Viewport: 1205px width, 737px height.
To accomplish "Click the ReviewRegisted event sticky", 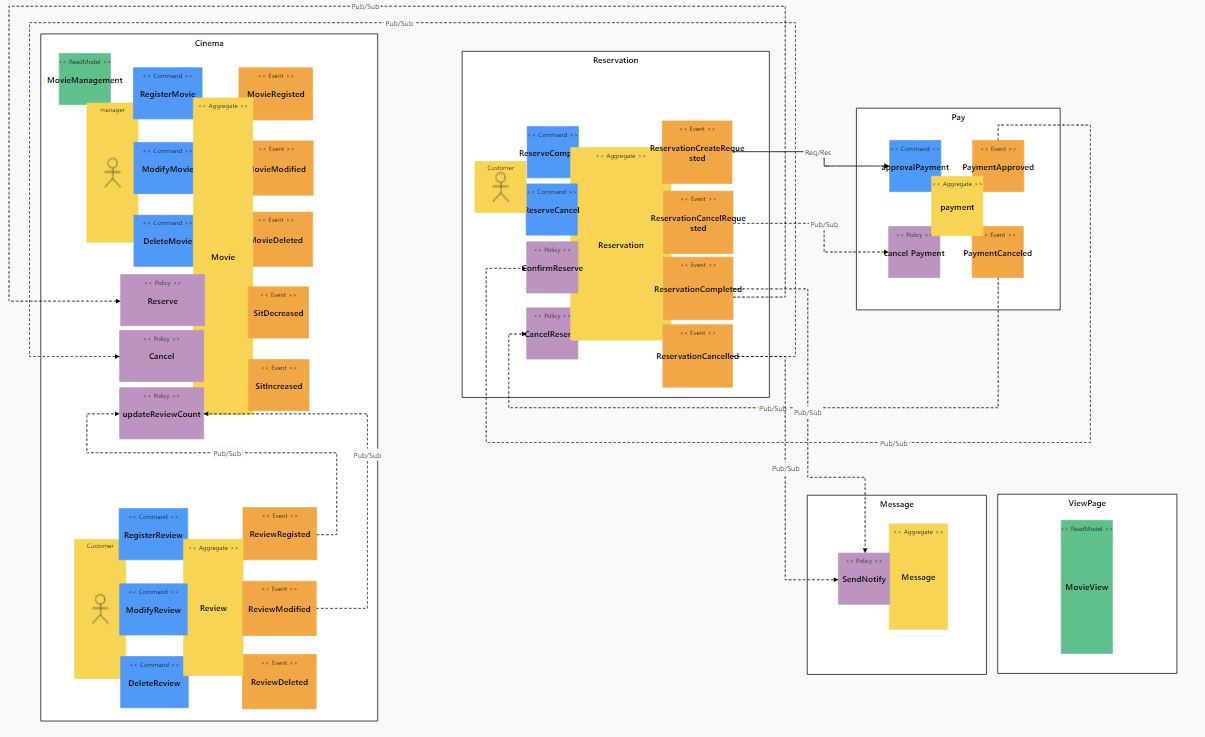I will coord(279,533).
